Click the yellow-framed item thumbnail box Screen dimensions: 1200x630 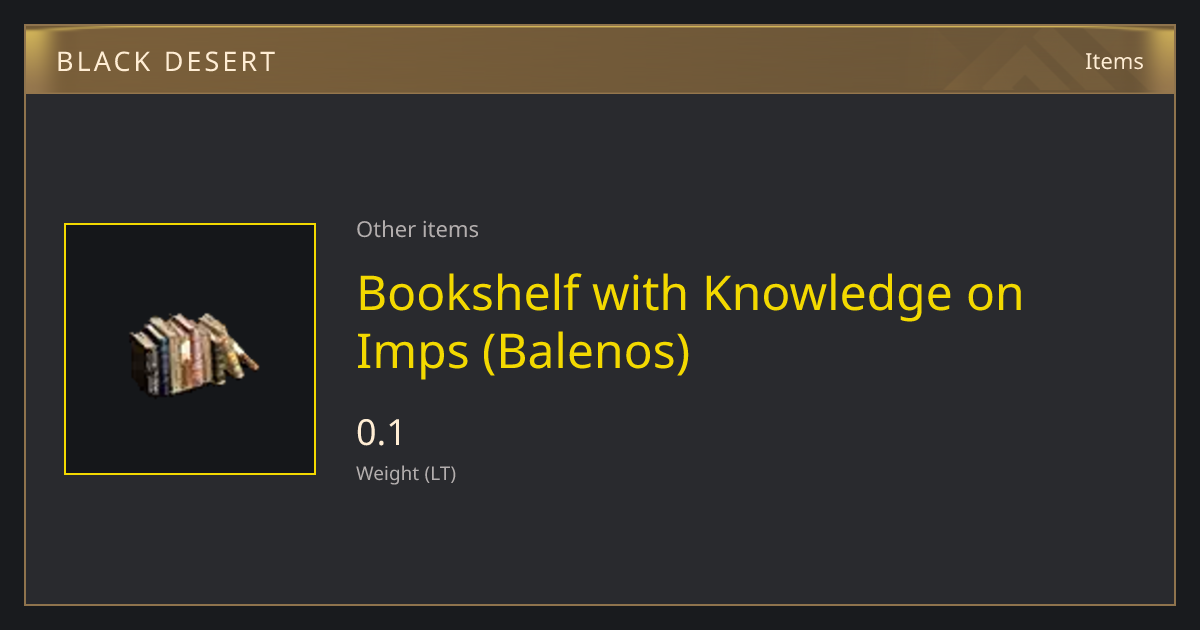tap(190, 349)
